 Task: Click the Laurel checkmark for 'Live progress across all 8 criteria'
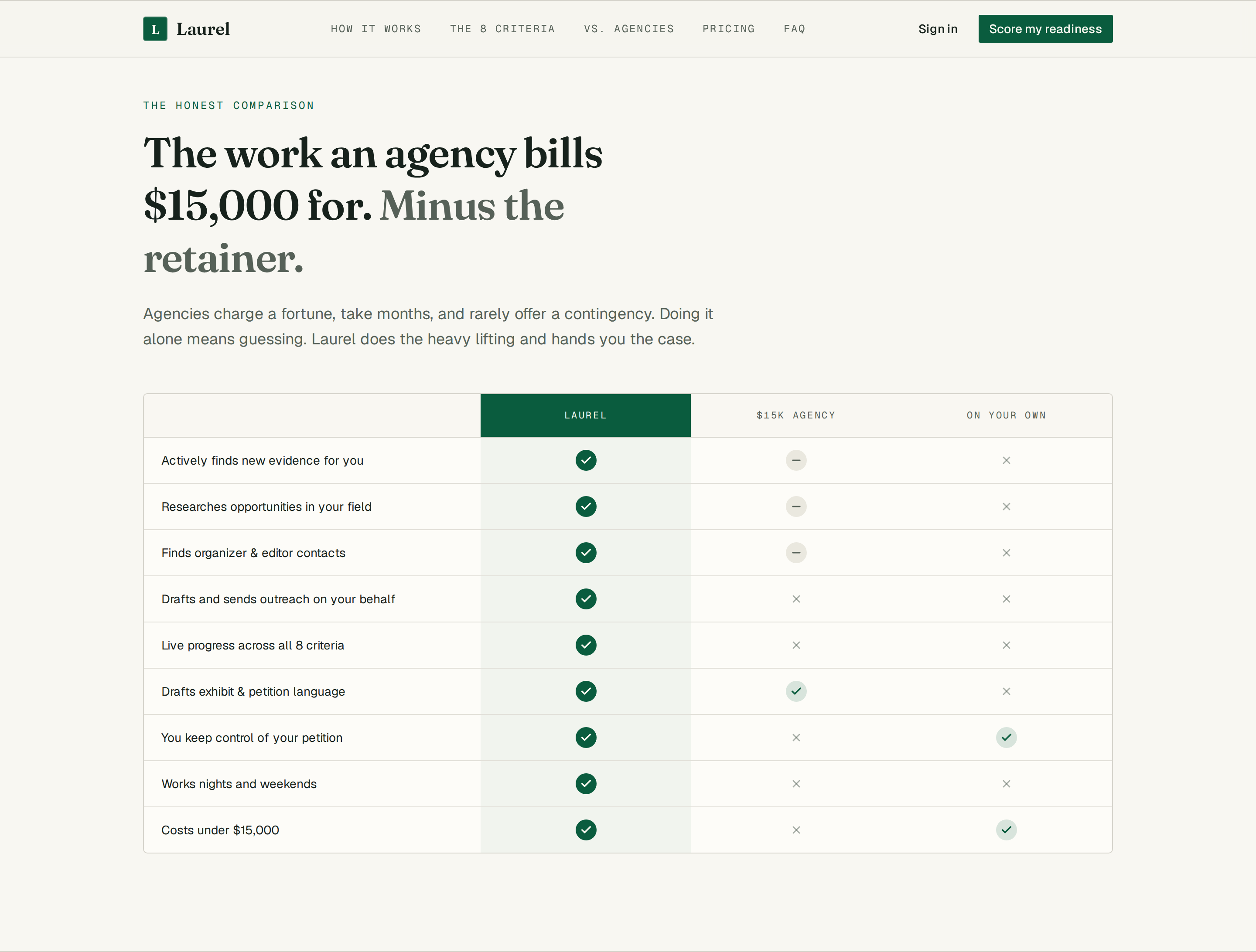585,645
